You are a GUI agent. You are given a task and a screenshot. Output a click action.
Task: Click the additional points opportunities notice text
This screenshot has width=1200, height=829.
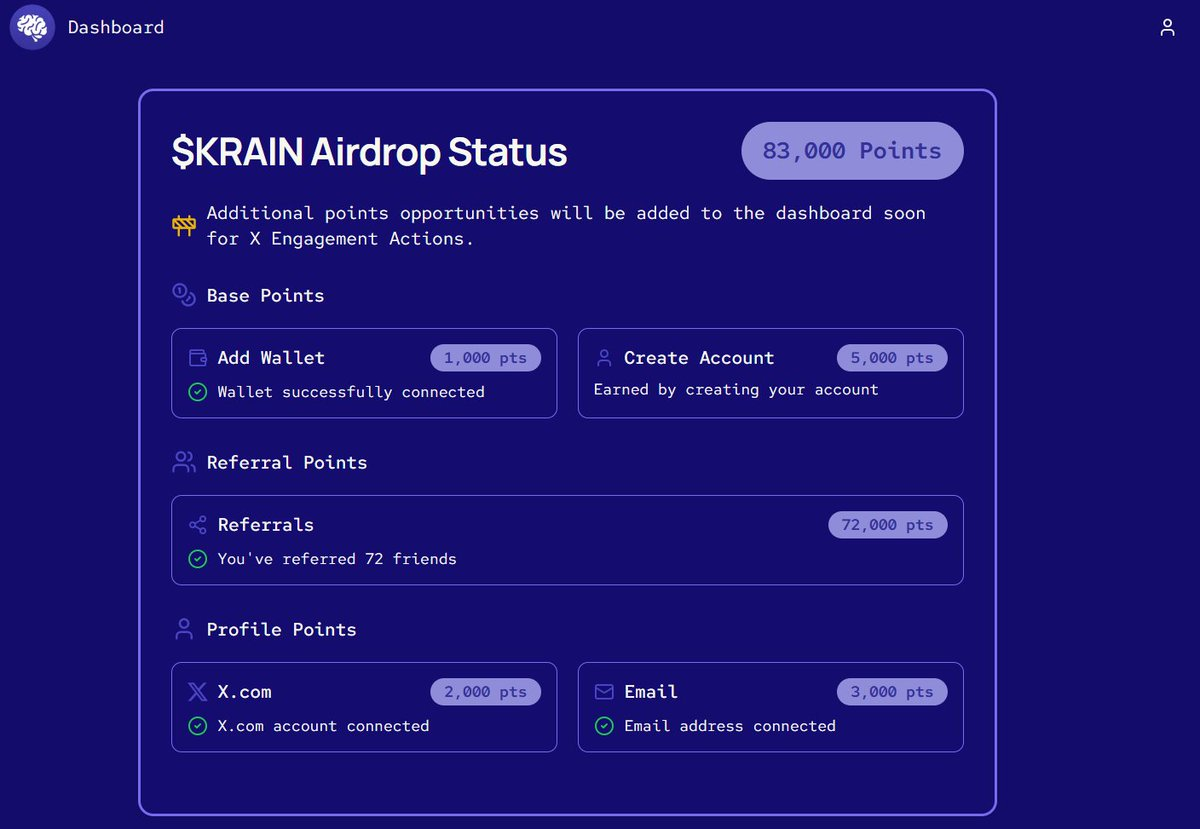566,226
